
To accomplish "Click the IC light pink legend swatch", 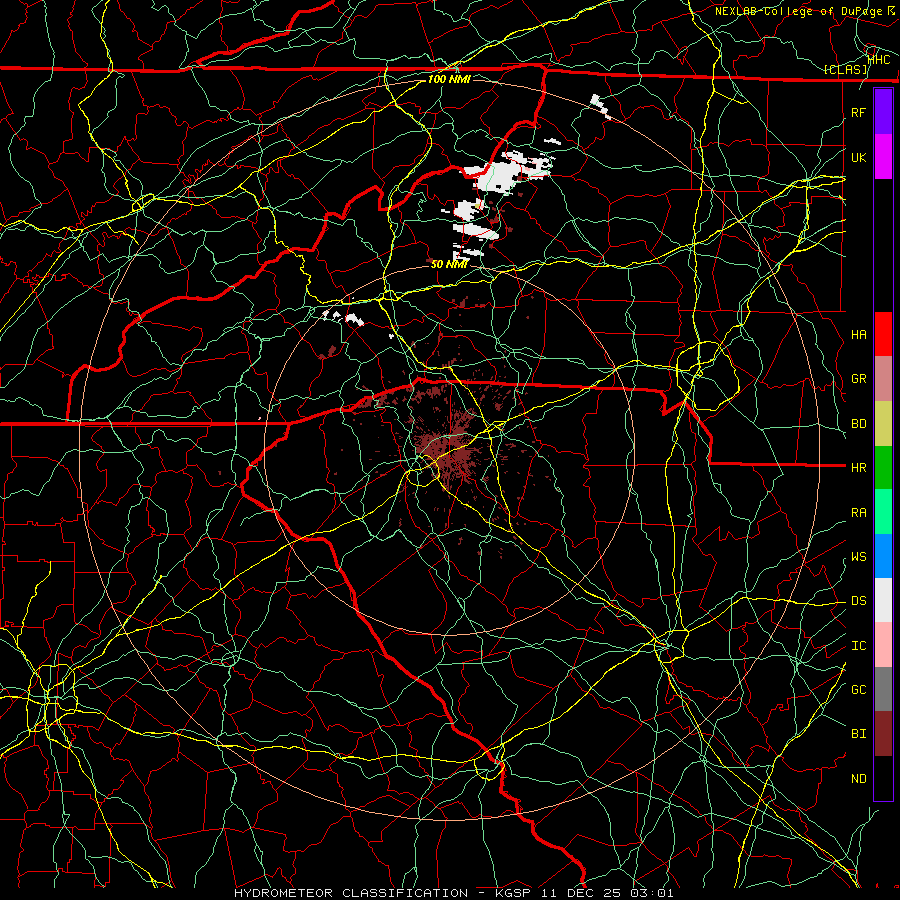I will click(883, 645).
